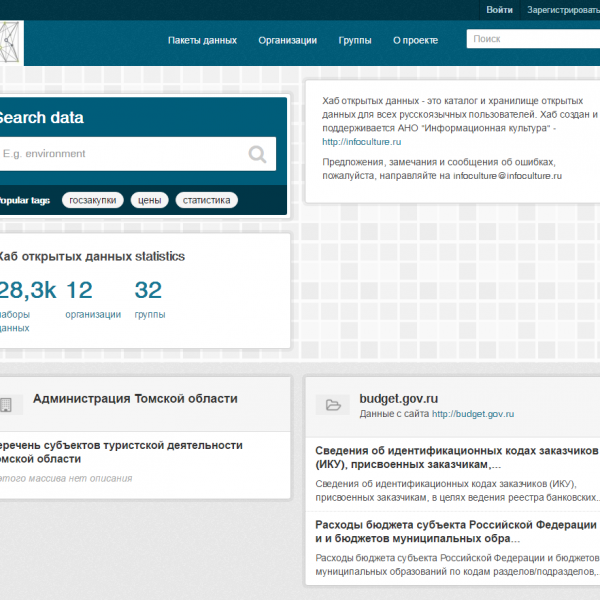Click the Зарегистрироваться link
Image resolution: width=600 pixels, height=600 pixels.
(563, 10)
